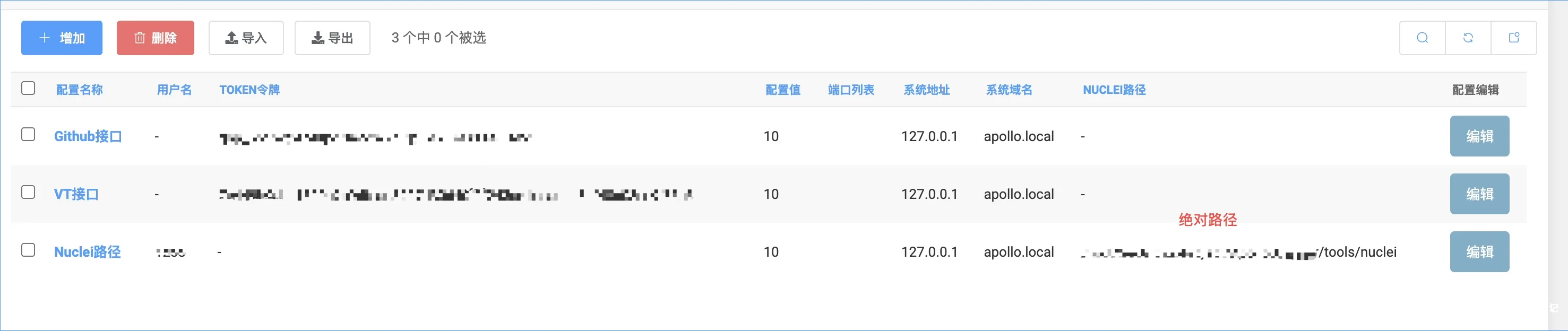Click 编辑 on the Nuclei路径 row
This screenshot has height=331, width=1568.
point(1480,251)
